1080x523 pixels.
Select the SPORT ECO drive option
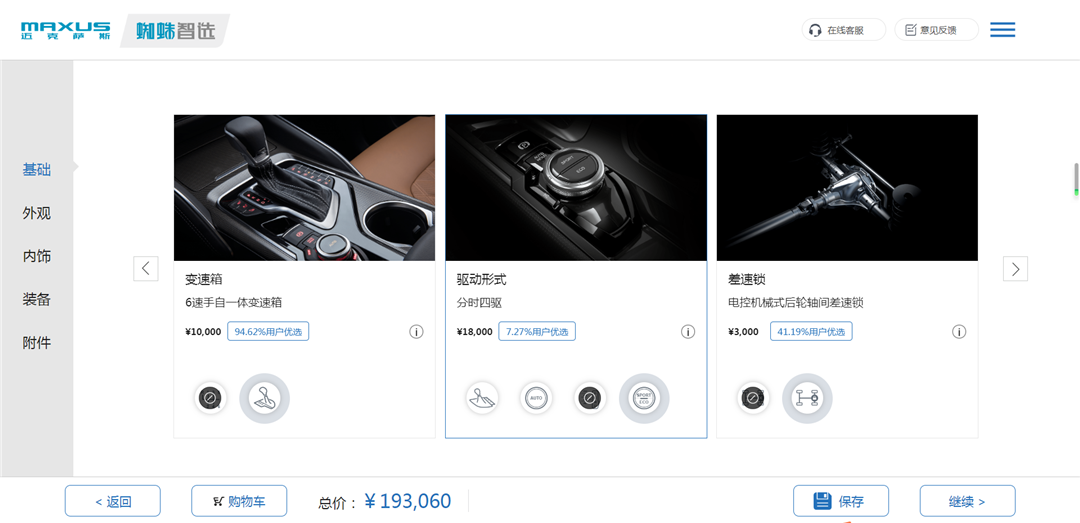pyautogui.click(x=644, y=398)
